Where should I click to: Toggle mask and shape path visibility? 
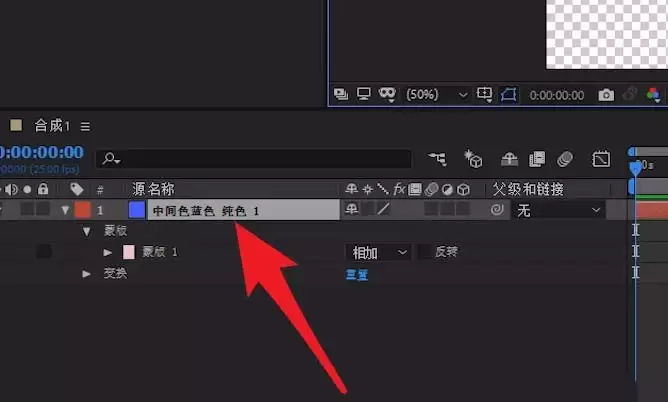(508, 94)
